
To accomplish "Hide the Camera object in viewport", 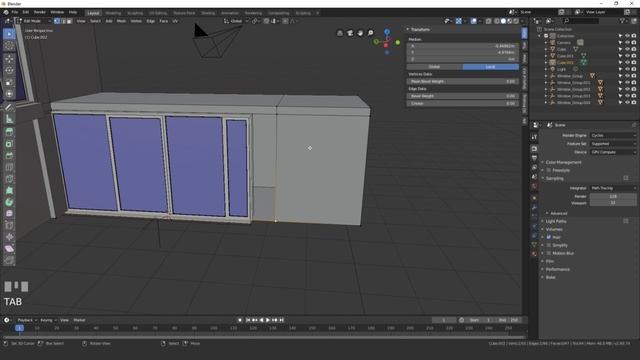I will [627, 42].
